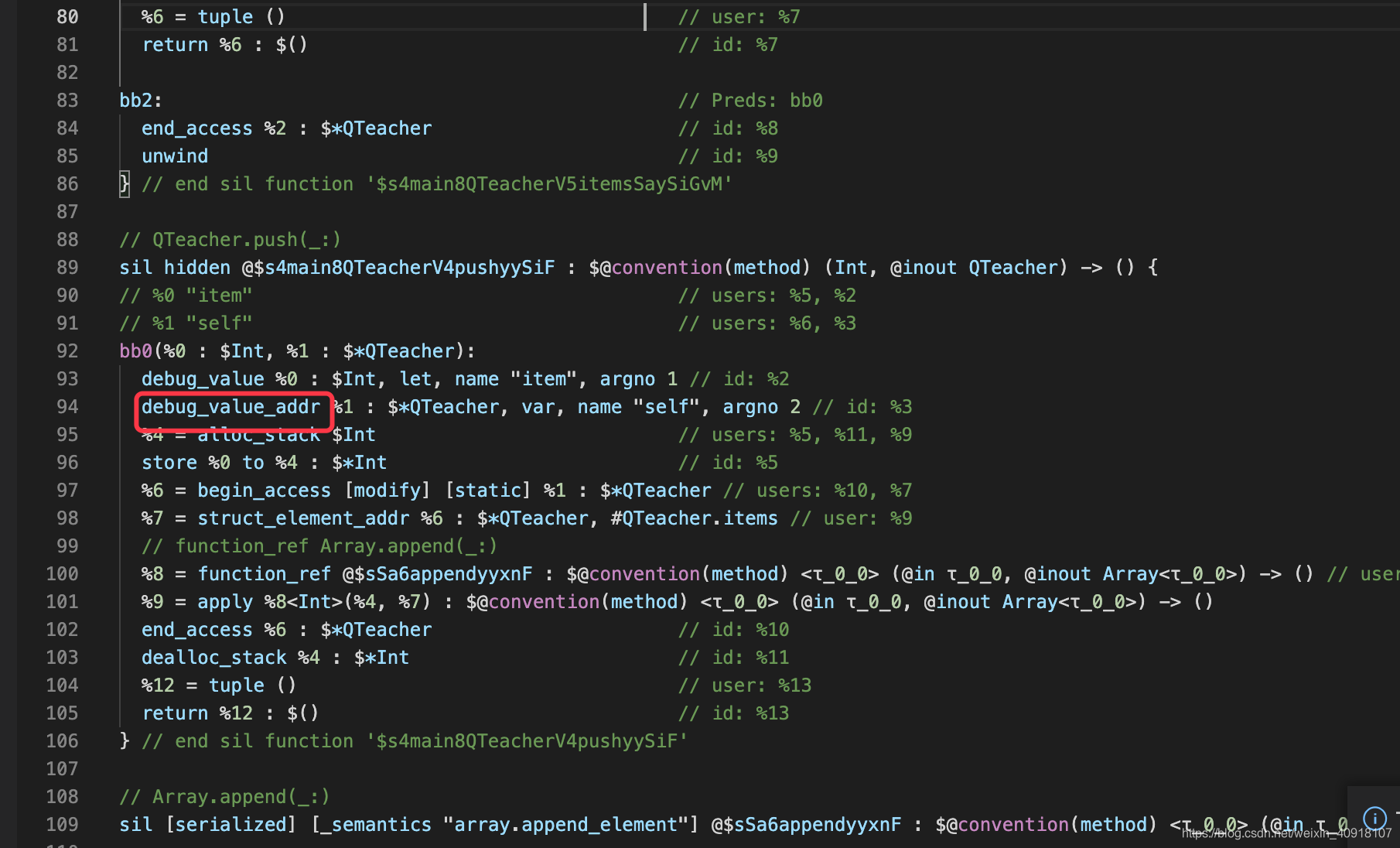Click the info circle icon at bottom right
Viewport: 1400px width, 848px height.
[x=1374, y=817]
